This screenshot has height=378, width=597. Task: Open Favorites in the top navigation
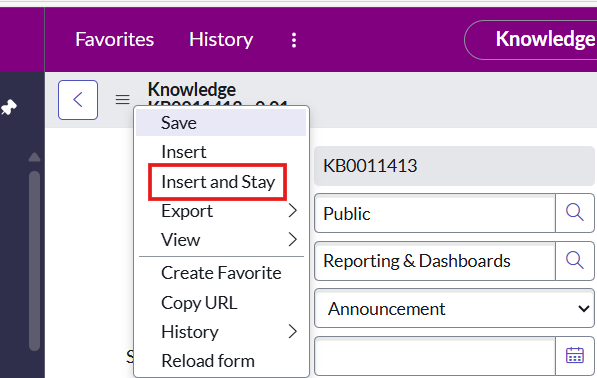pos(115,40)
